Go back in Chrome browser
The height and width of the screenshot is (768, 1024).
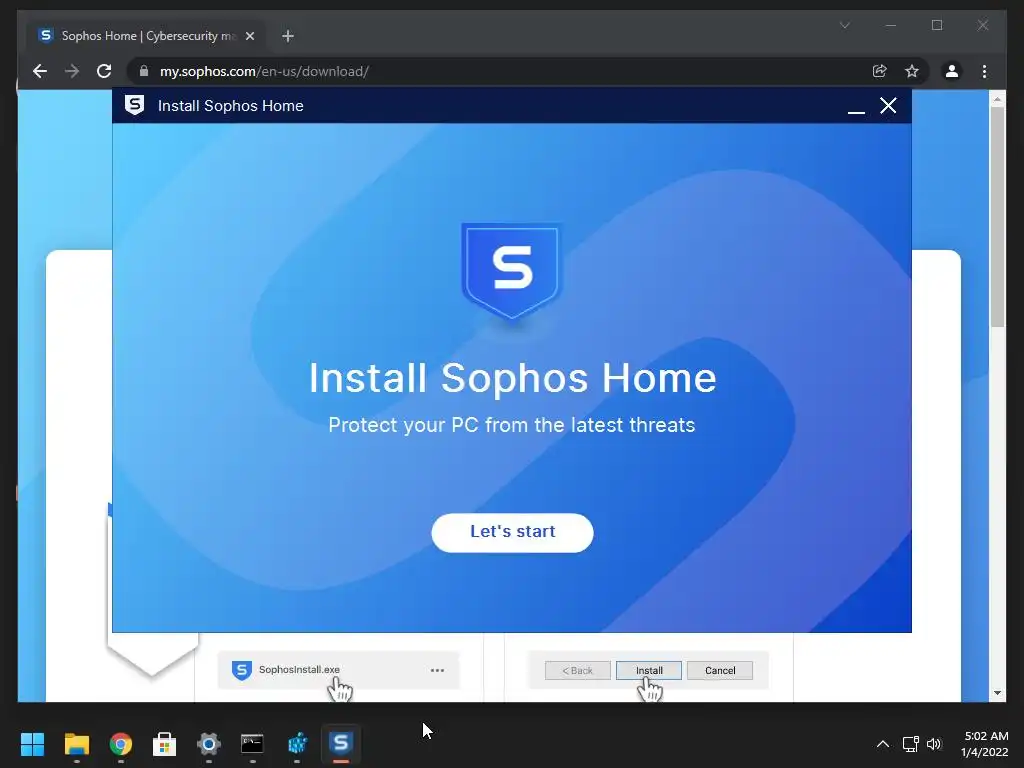pos(40,71)
